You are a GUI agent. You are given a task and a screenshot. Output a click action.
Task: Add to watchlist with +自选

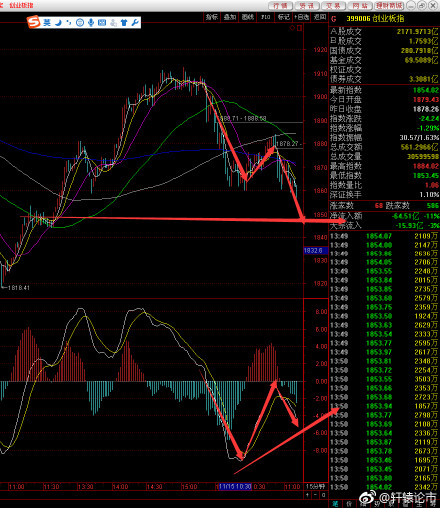click(302, 17)
